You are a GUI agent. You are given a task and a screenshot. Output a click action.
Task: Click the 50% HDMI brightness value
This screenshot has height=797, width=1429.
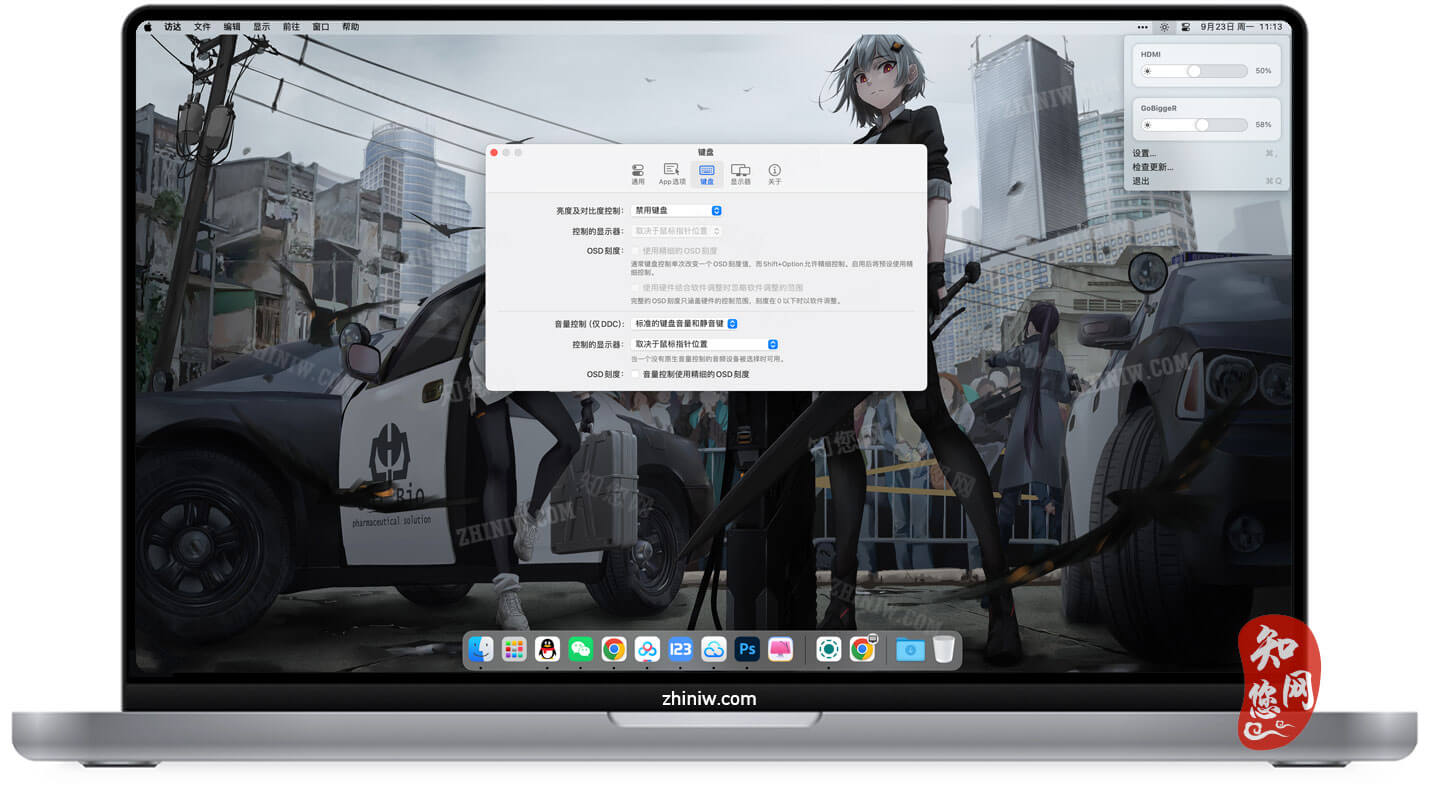[x=1263, y=71]
